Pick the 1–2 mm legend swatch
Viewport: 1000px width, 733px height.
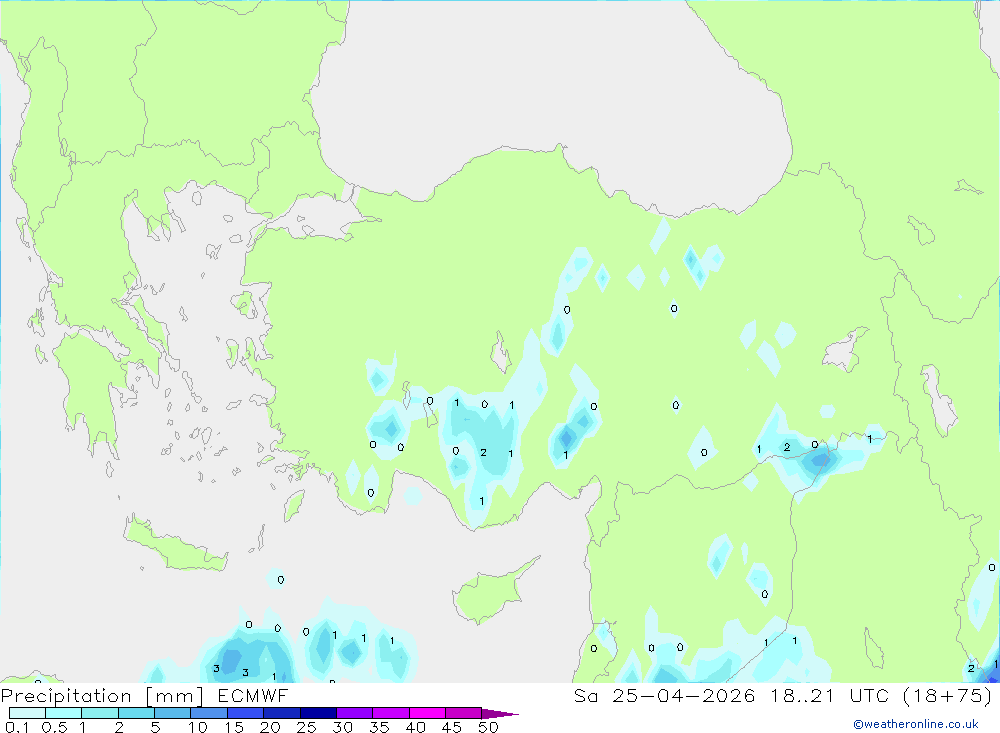click(x=100, y=713)
